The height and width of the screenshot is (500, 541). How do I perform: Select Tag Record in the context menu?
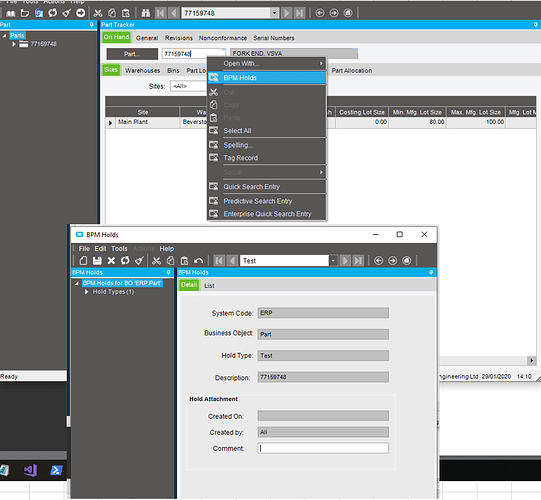click(240, 158)
